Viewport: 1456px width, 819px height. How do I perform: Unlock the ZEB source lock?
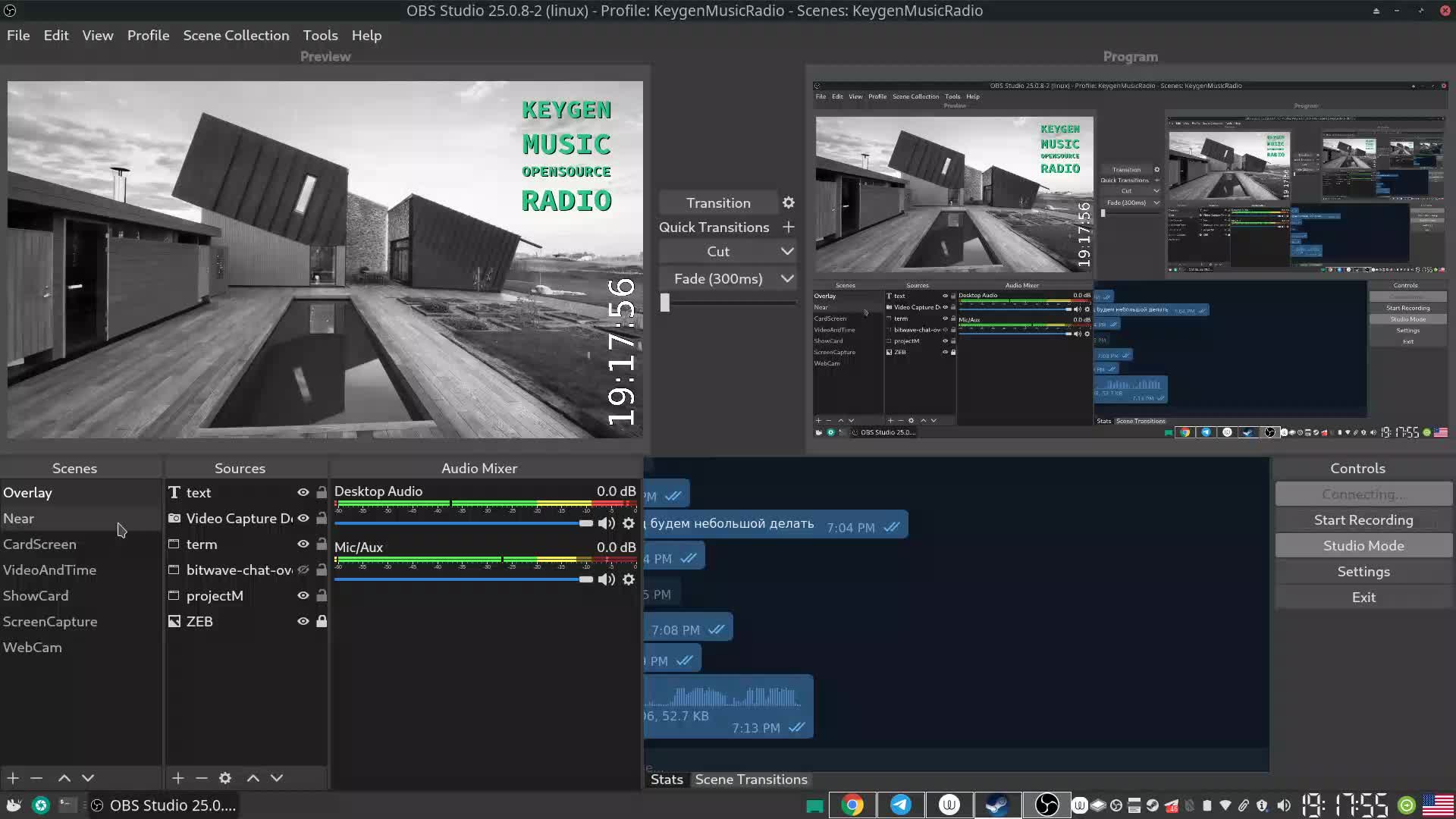[322, 621]
